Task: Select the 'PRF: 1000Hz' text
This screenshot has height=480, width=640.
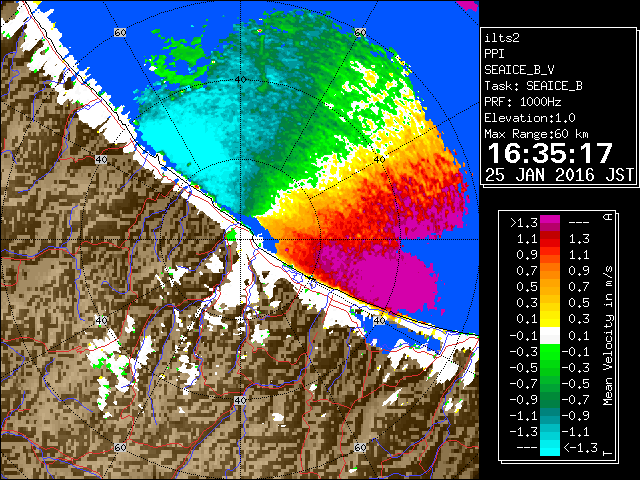Action: 523,102
